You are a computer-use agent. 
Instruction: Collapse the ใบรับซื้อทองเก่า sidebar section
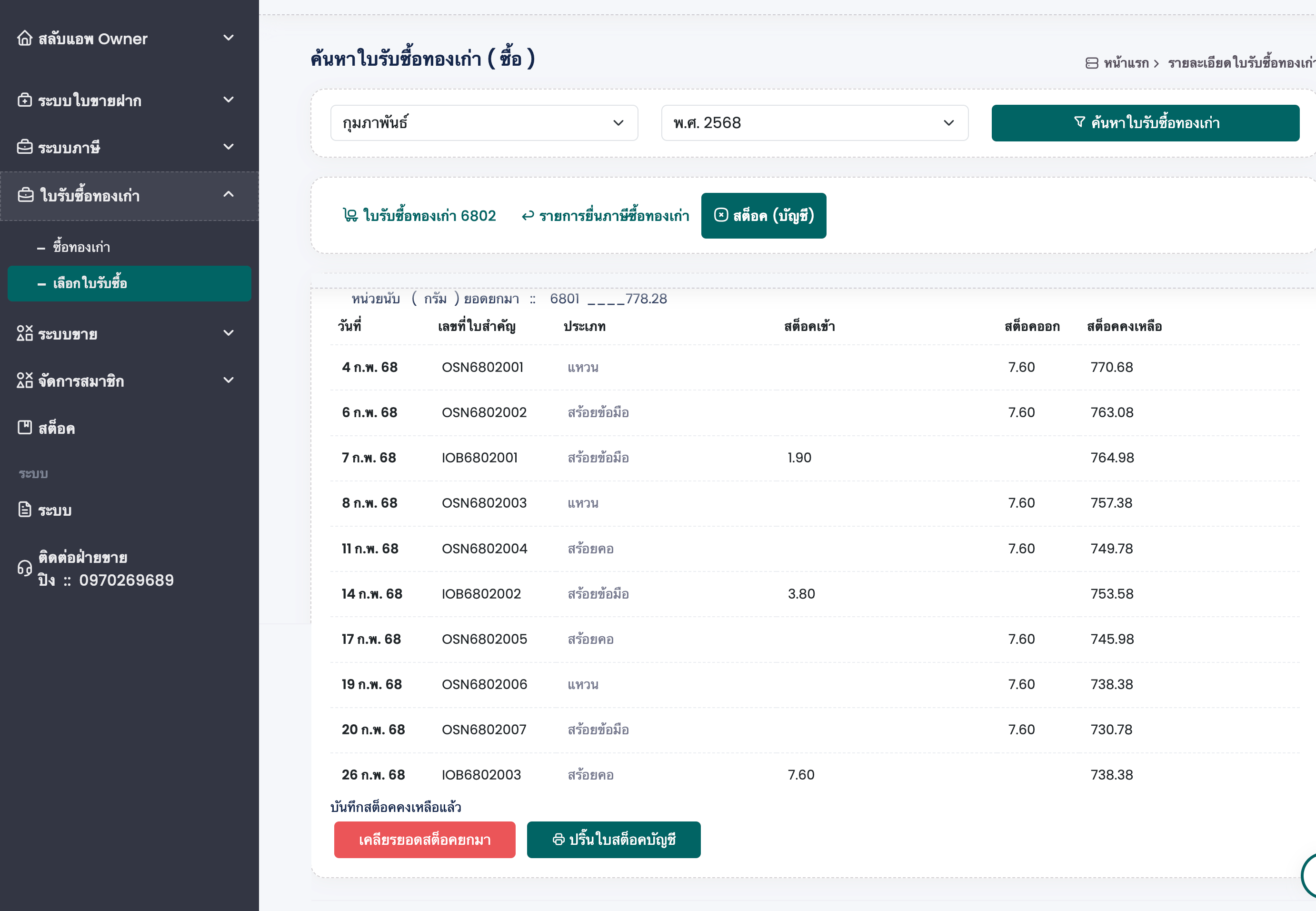(228, 195)
